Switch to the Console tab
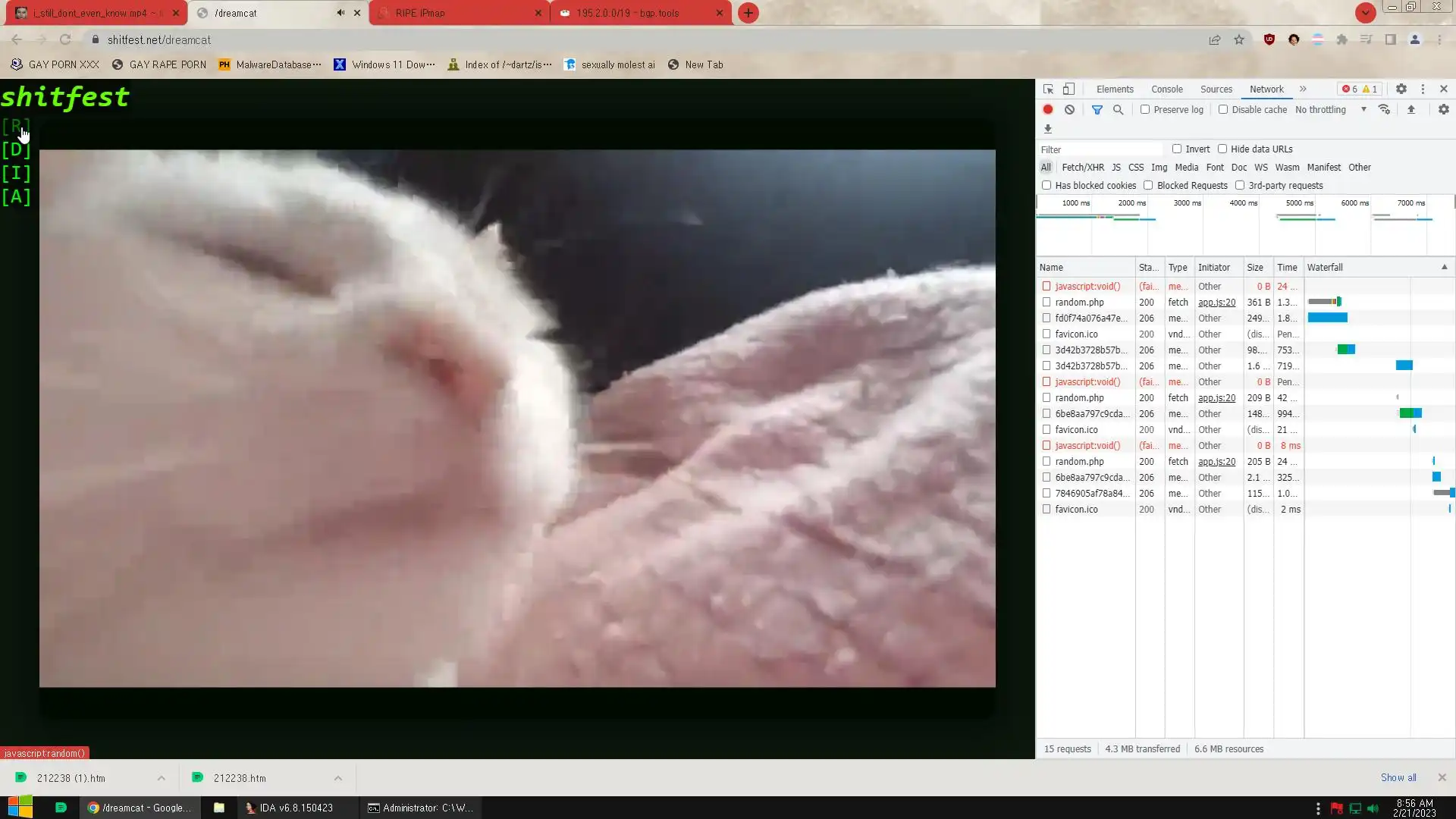The width and height of the screenshot is (1456, 819). [x=1166, y=89]
